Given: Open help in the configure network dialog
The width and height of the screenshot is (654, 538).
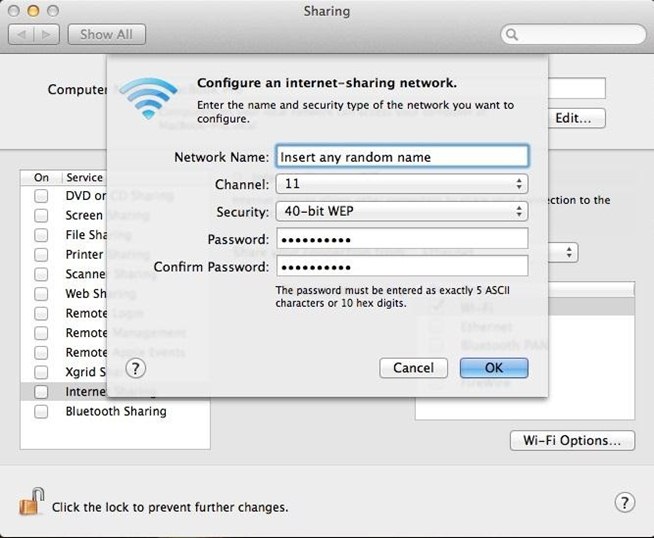Looking at the screenshot, I should click(136, 369).
